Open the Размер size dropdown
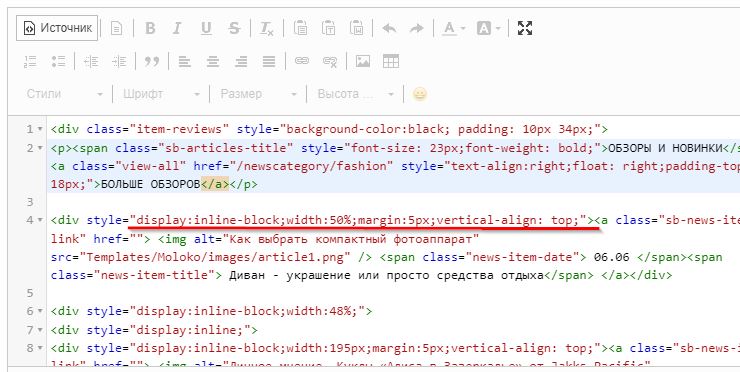 pyautogui.click(x=259, y=94)
